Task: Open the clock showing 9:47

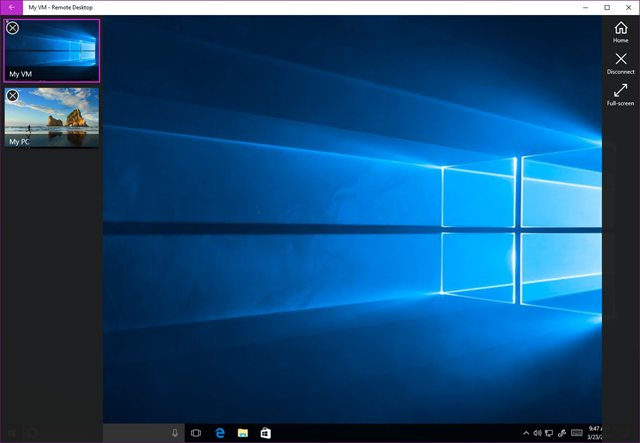Action: [x=594, y=433]
